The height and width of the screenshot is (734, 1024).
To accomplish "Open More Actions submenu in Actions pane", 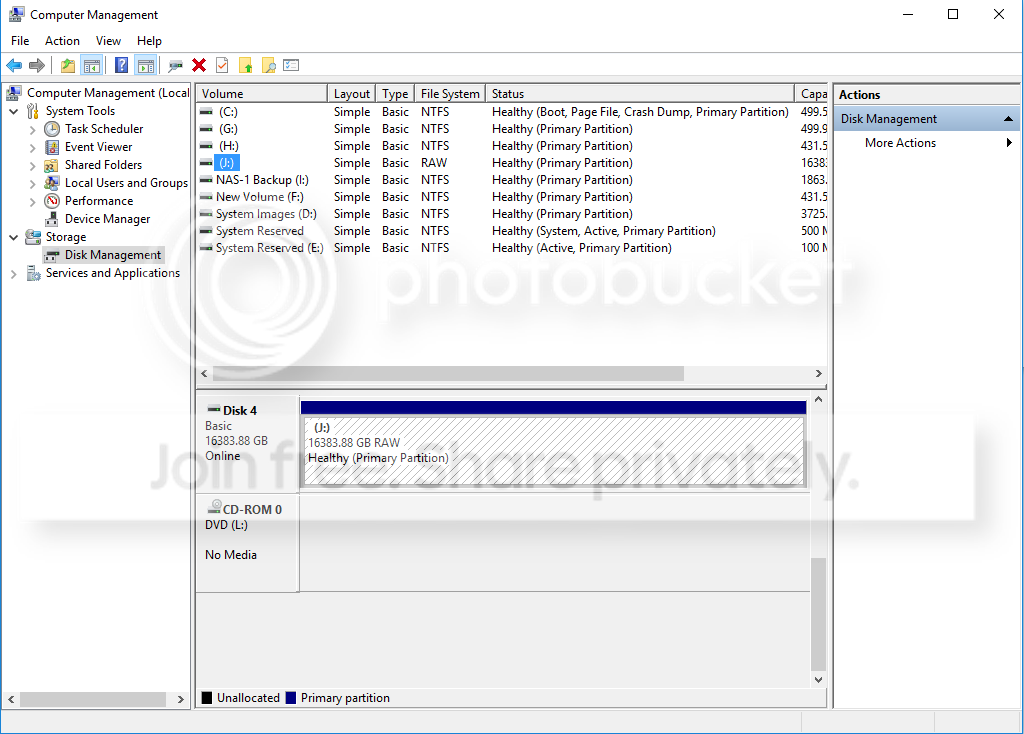I will [x=927, y=143].
